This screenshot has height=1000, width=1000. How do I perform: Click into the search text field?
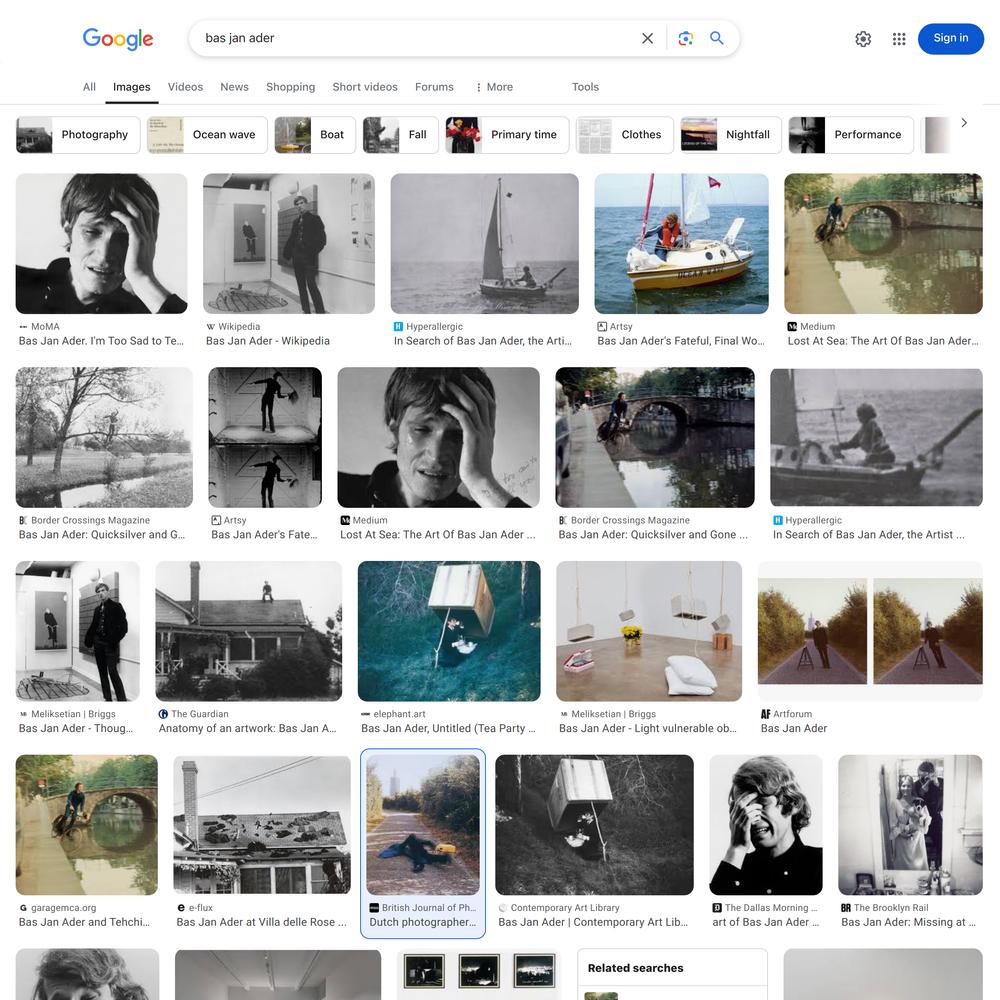410,38
